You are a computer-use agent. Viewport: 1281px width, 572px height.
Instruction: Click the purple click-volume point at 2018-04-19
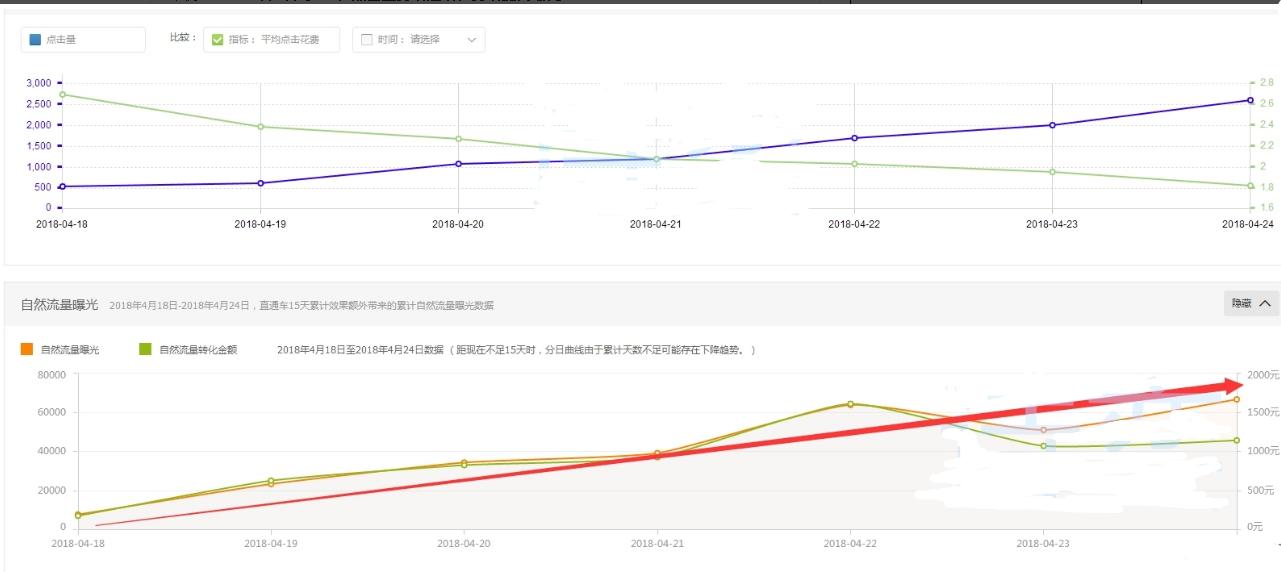click(260, 183)
